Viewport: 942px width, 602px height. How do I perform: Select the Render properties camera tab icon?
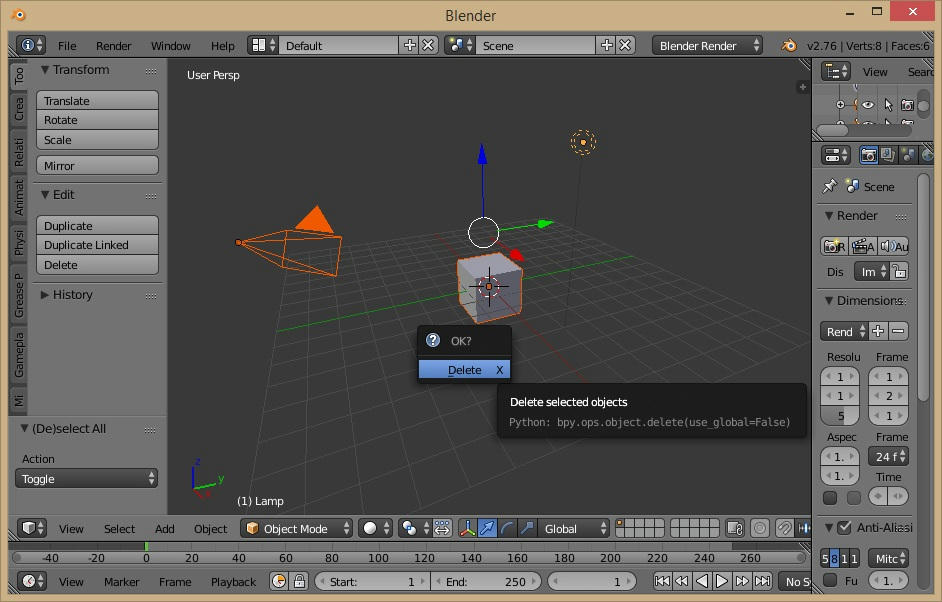[x=869, y=155]
